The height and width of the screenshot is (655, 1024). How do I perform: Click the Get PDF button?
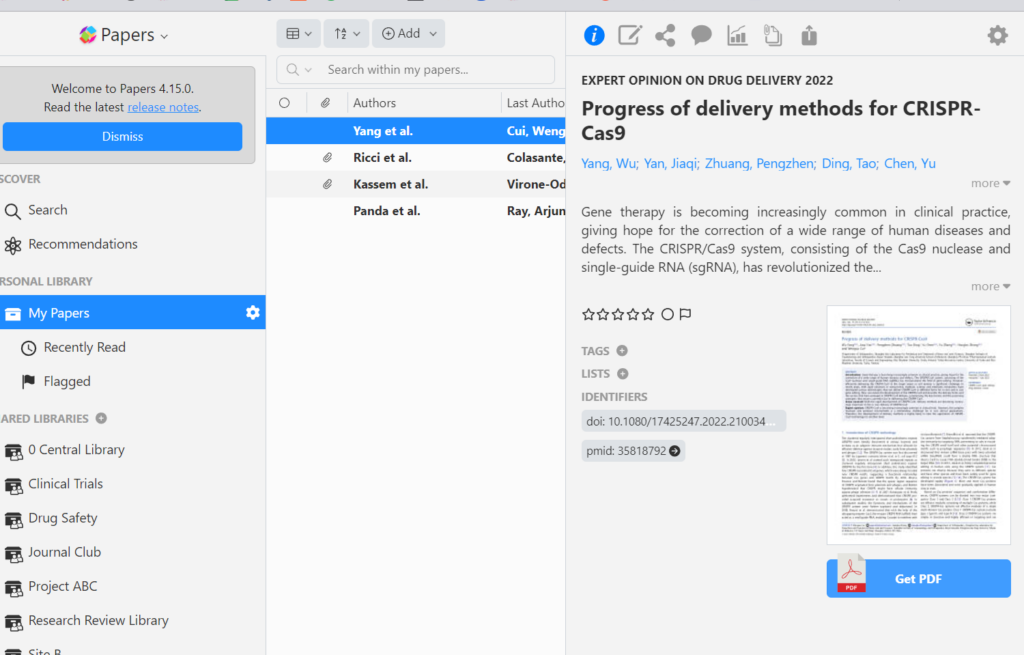[918, 578]
